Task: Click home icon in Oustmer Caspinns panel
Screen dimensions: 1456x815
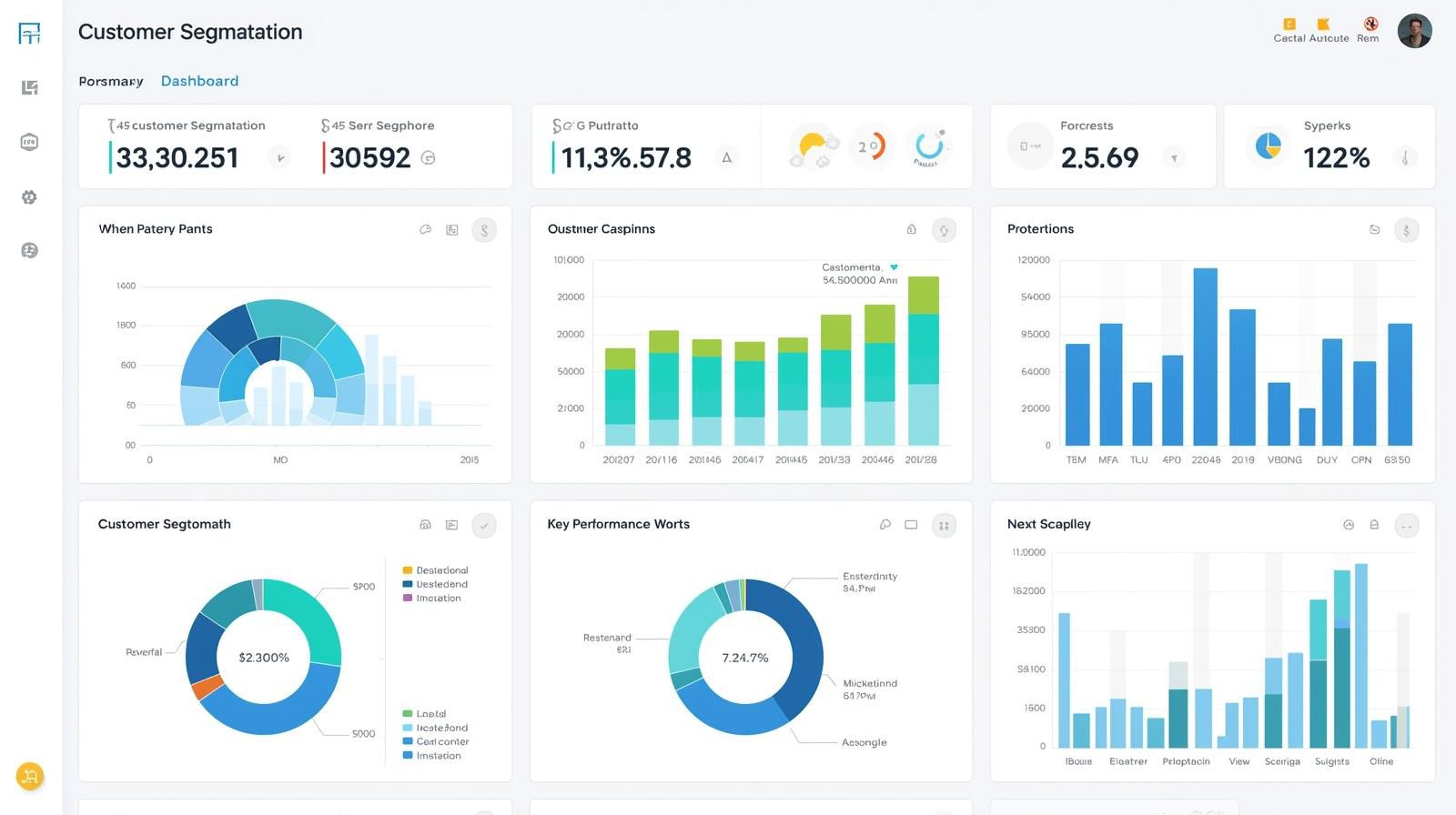Action: (x=911, y=230)
